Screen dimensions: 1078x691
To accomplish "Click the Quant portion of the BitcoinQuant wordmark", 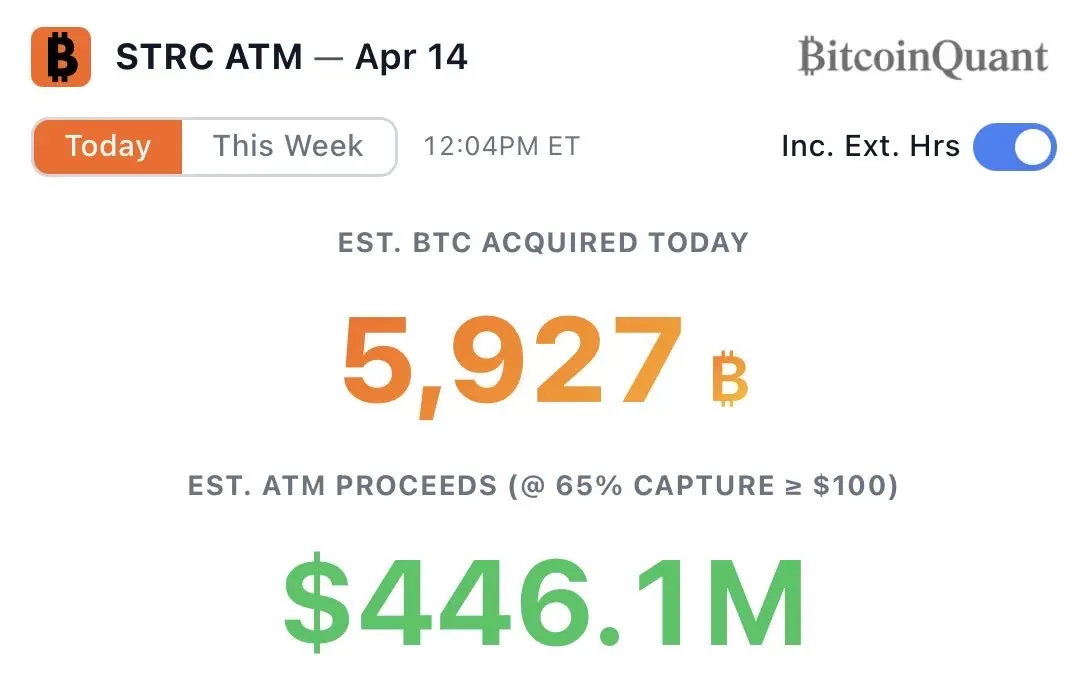I will point(991,58).
